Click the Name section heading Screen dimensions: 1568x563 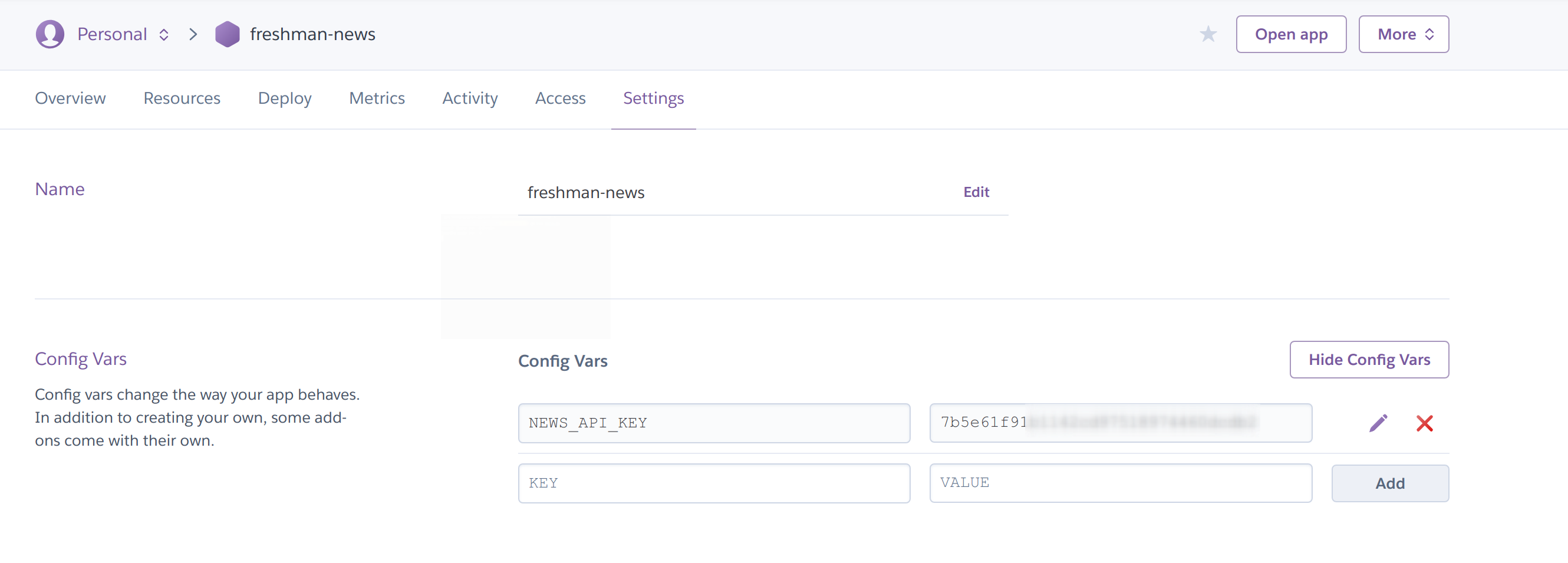pyautogui.click(x=60, y=189)
